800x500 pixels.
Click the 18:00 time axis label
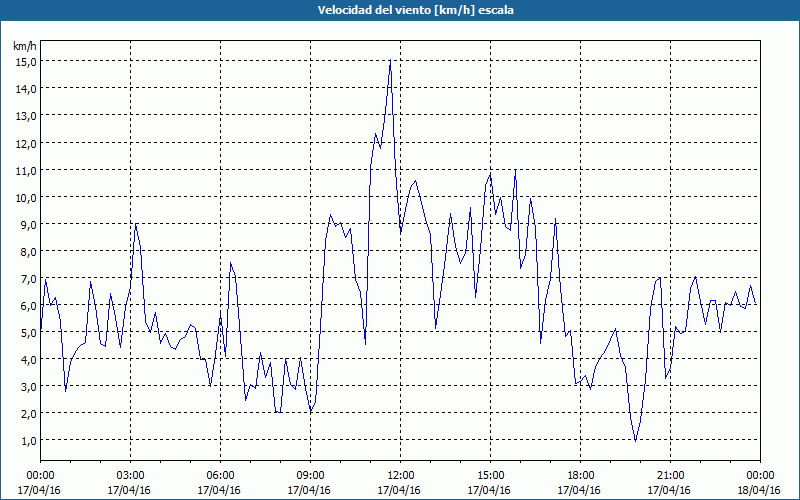pyautogui.click(x=580, y=476)
